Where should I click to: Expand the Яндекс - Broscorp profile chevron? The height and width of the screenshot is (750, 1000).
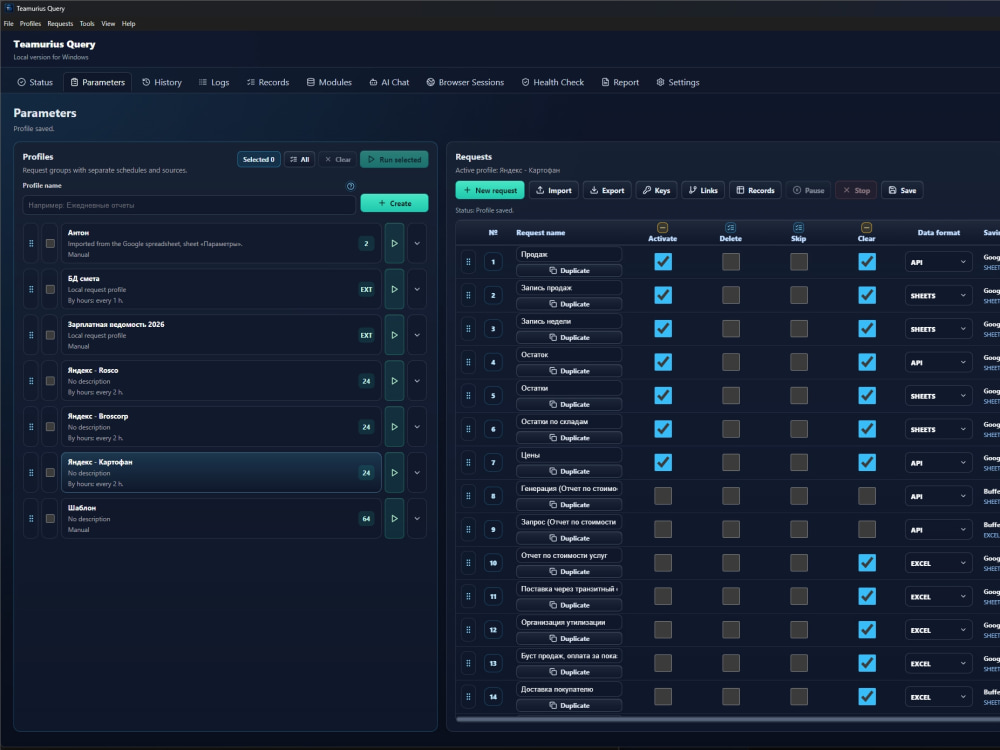point(417,427)
